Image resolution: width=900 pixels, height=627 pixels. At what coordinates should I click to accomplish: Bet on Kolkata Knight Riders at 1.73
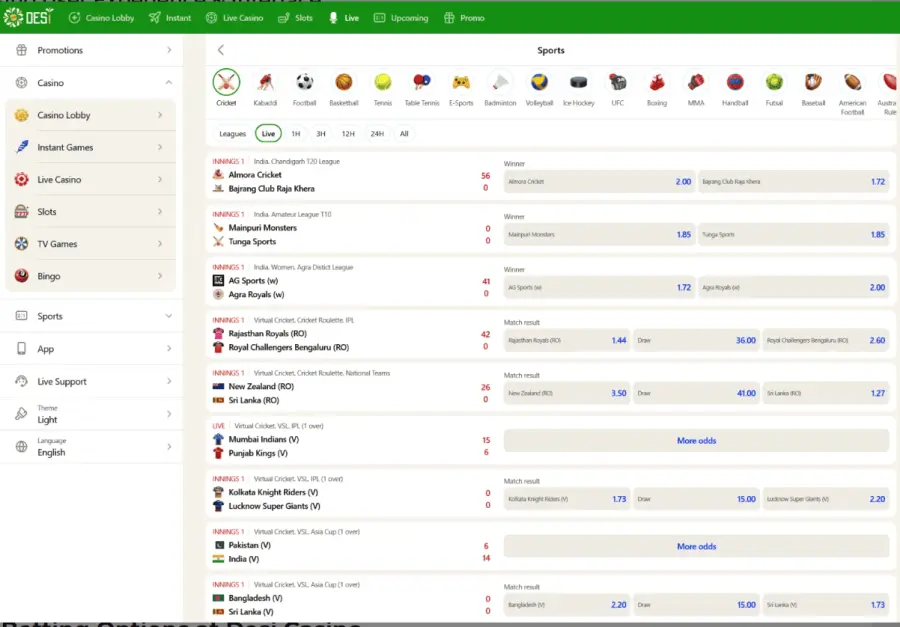click(567, 499)
